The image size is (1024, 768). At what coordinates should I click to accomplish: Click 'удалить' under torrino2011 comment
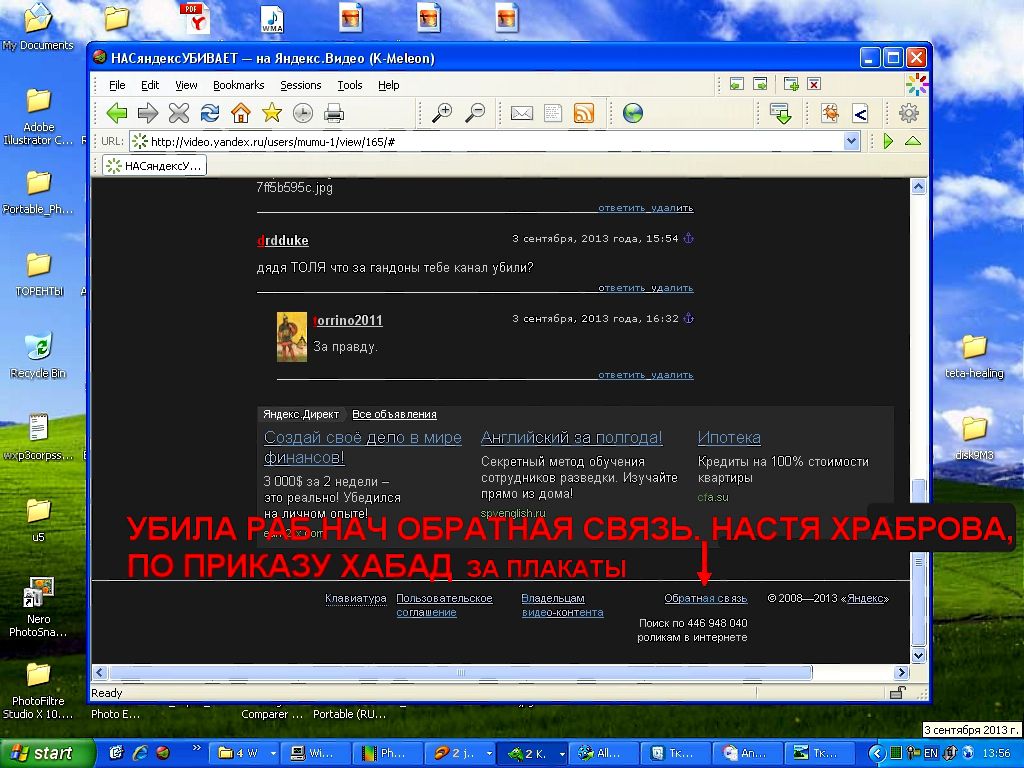pos(672,375)
